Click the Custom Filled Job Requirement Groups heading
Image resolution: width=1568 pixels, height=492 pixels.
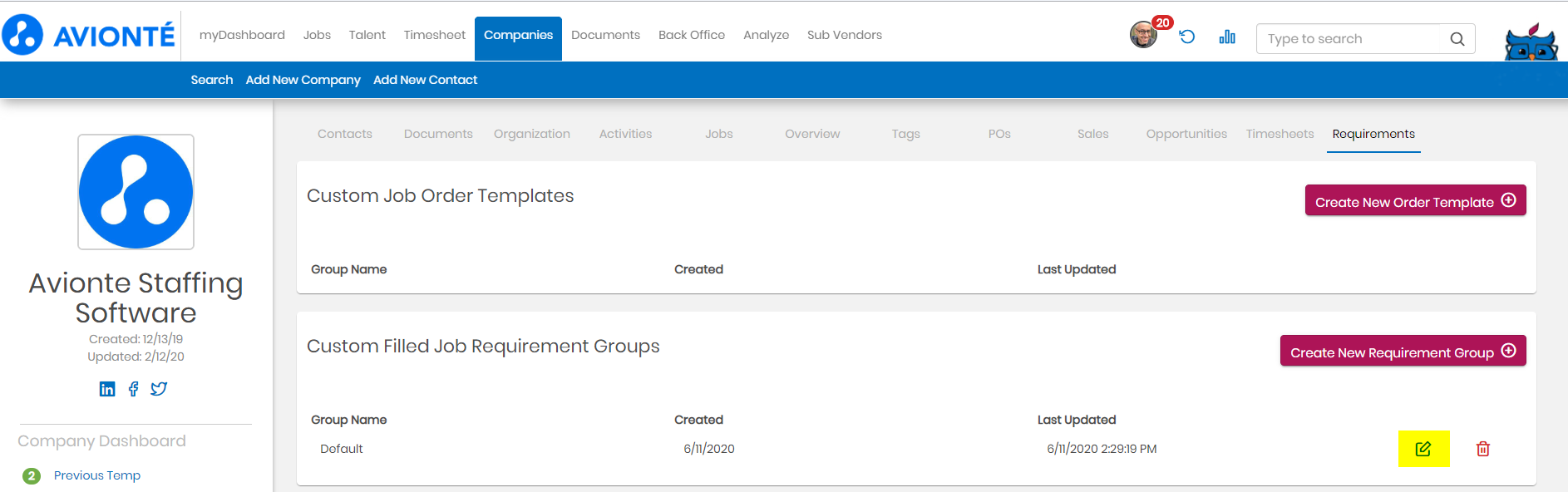(x=483, y=347)
